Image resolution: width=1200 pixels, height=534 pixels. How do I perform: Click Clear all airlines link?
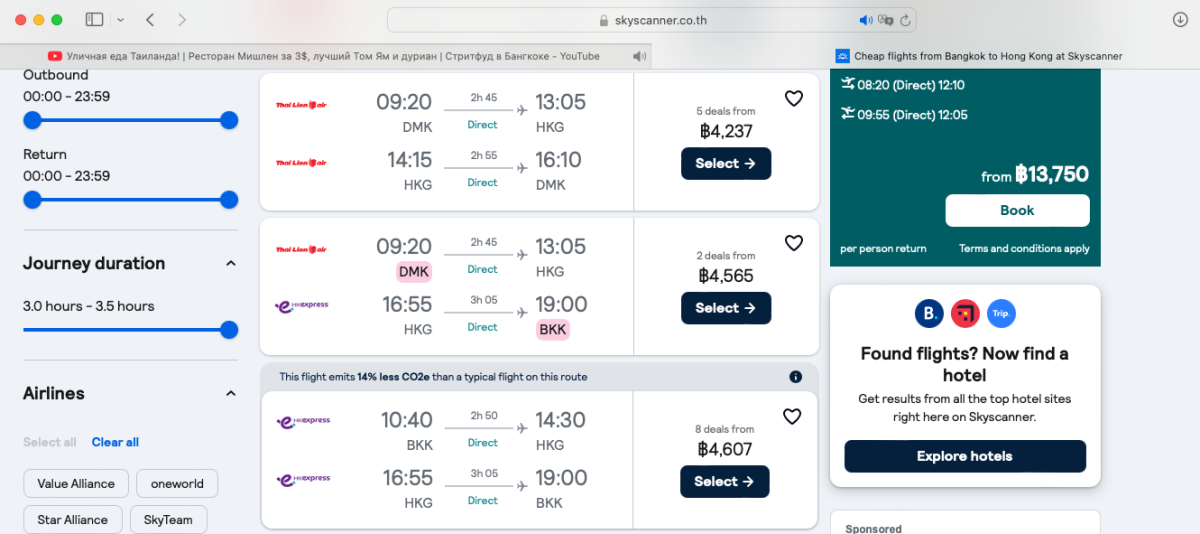(115, 442)
